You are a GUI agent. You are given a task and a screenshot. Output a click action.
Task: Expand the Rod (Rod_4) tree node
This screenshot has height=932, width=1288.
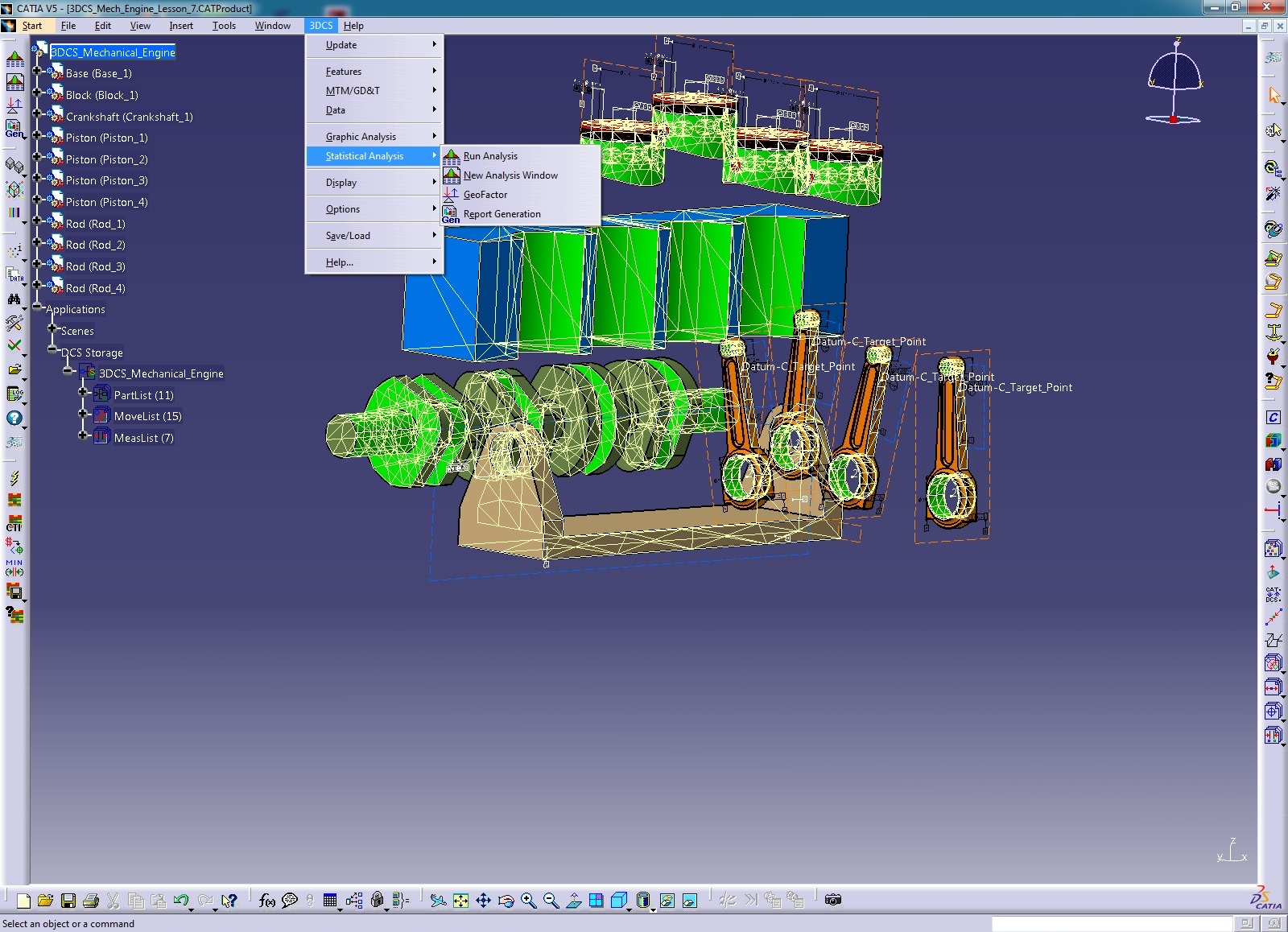(37, 286)
